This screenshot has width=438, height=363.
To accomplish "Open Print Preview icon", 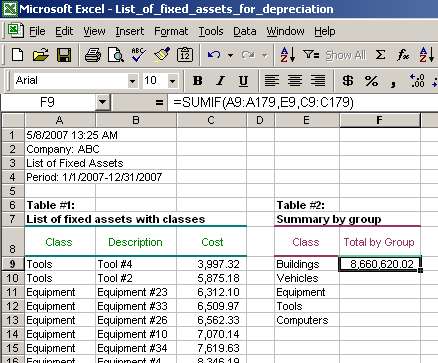I will [x=116, y=55].
